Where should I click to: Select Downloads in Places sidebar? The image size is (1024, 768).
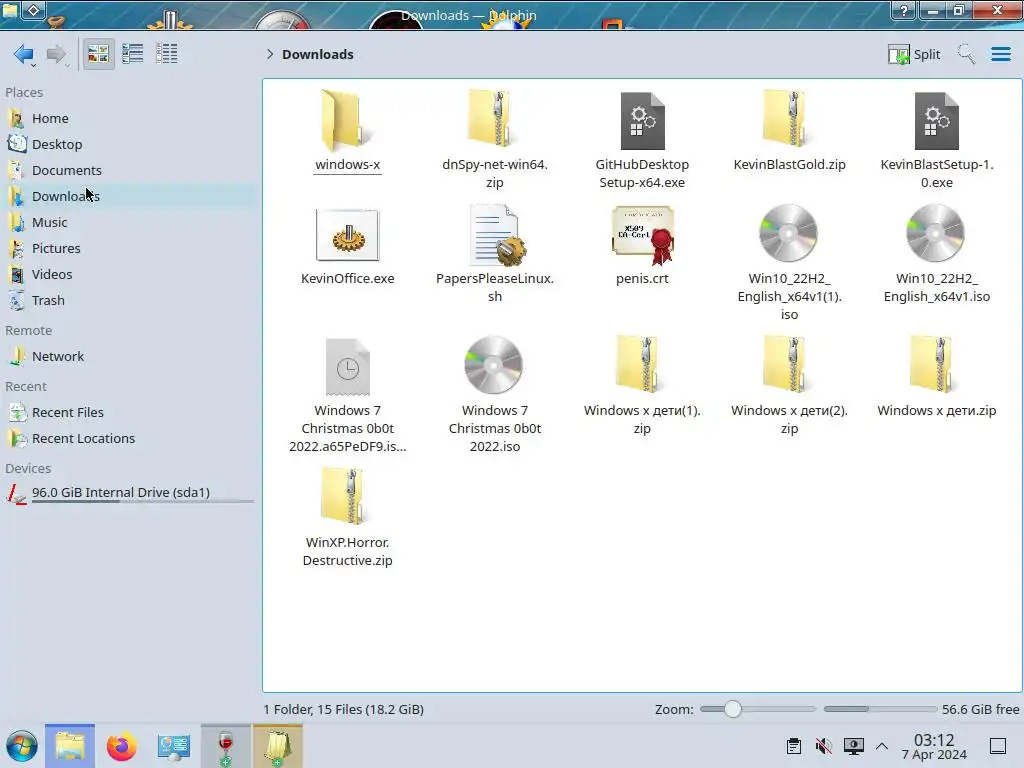131,197
